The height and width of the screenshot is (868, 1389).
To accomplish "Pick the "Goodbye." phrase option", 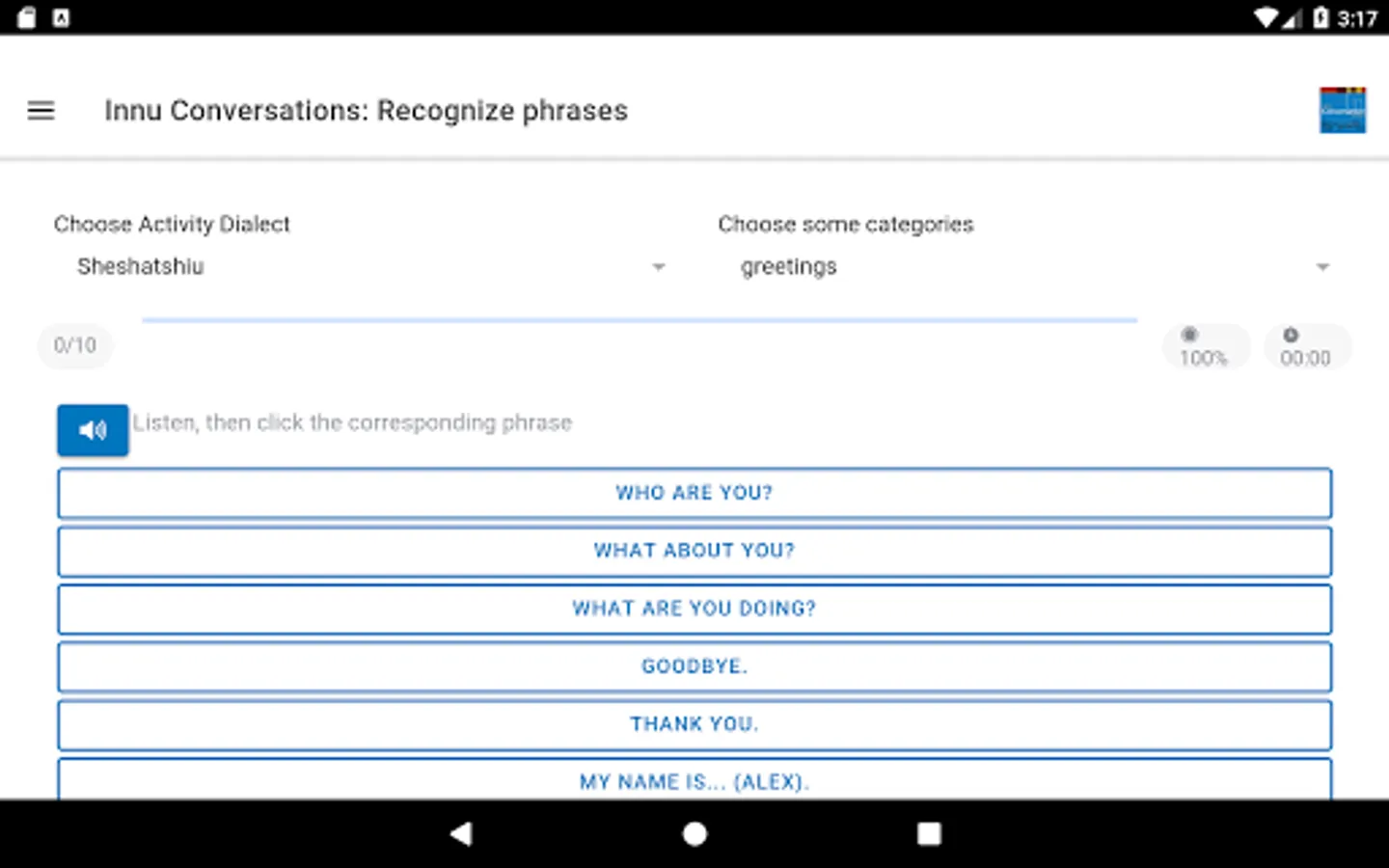I will [694, 666].
